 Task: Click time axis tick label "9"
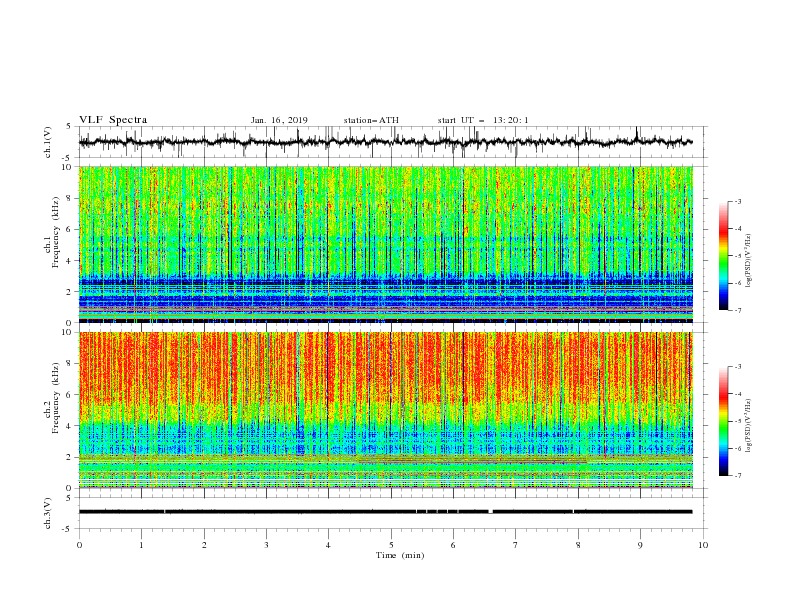(640, 545)
